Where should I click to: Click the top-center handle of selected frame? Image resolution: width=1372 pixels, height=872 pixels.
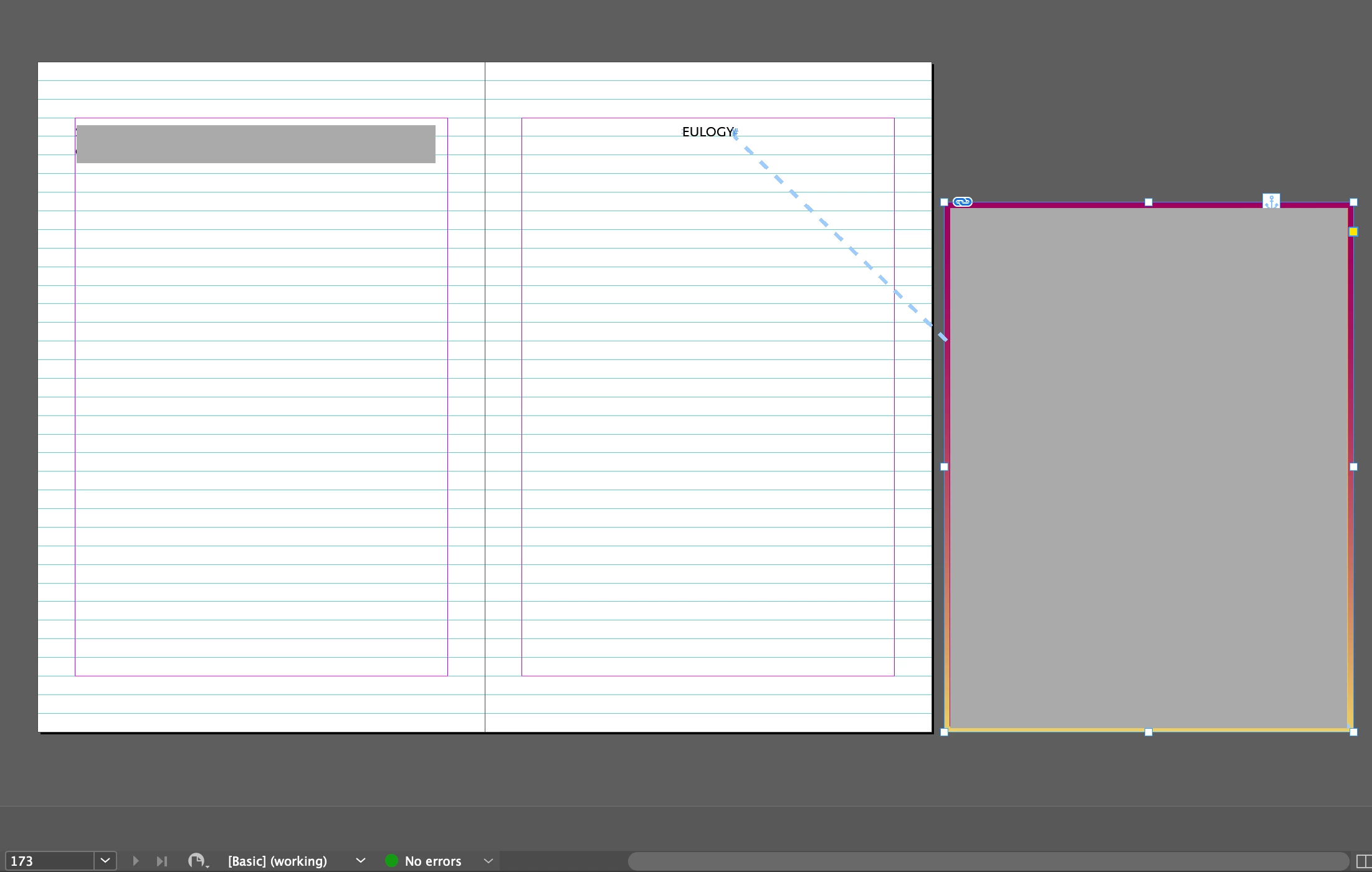(1148, 202)
